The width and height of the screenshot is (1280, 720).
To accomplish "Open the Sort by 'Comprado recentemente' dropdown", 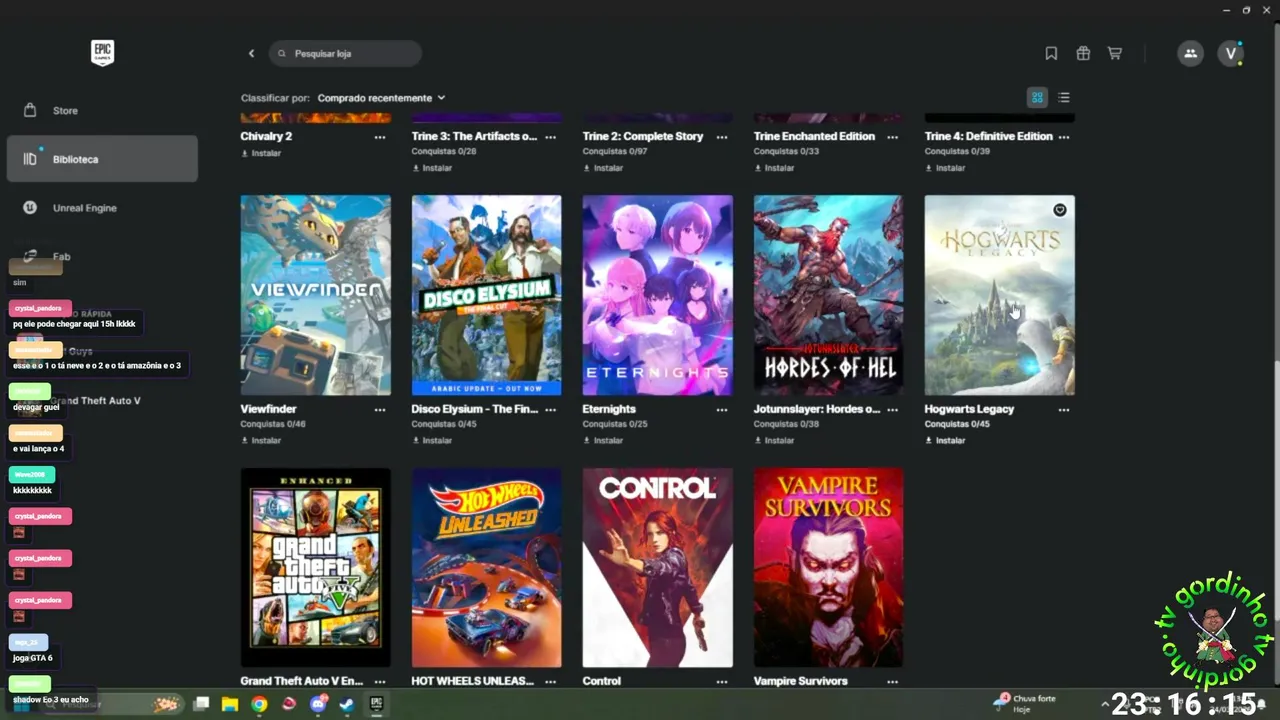I will click(x=381, y=98).
